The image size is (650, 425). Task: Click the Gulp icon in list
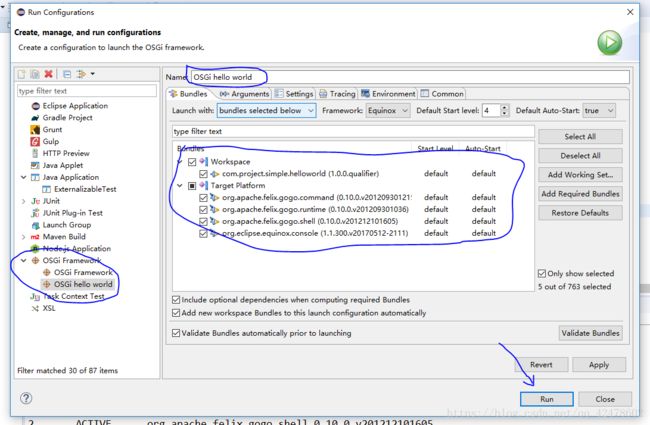(35, 141)
